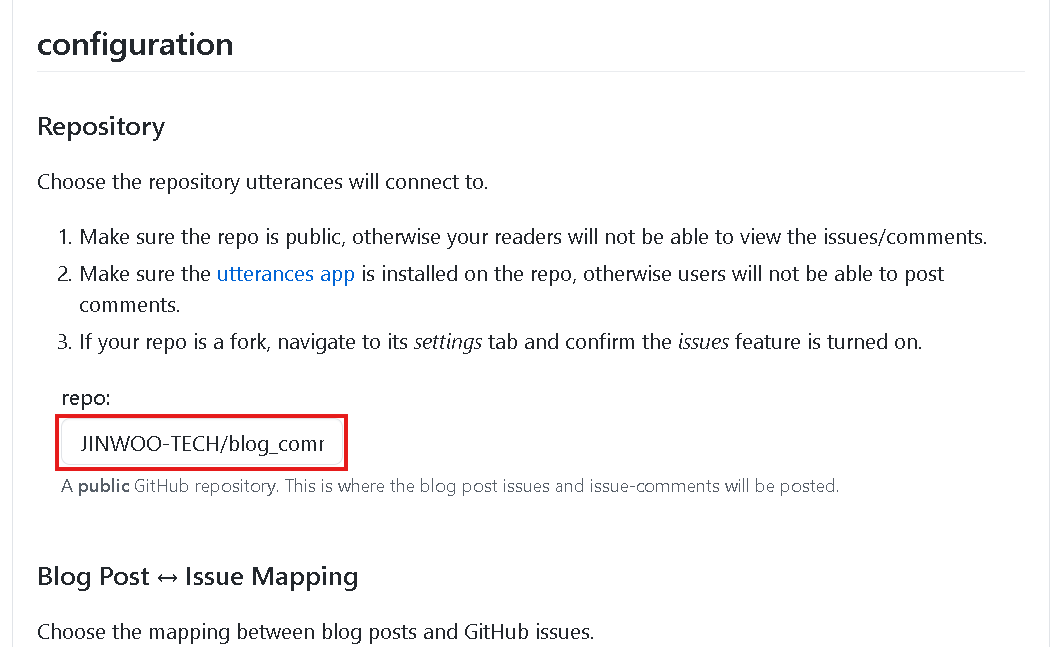Click the ↔ arrow symbol in mapping heading
This screenshot has width=1052, height=647.
[167, 578]
